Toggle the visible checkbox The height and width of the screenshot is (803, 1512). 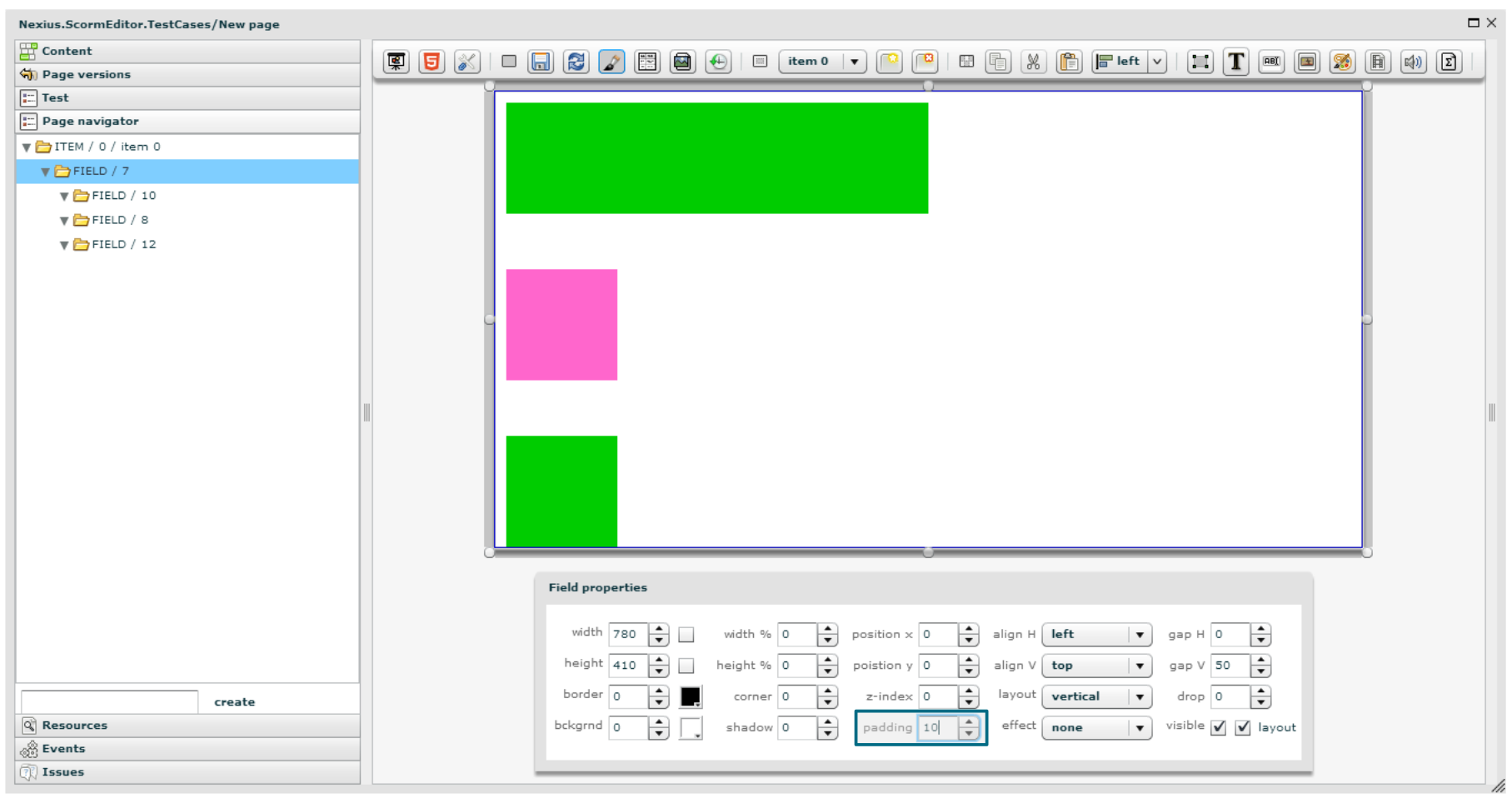[x=1219, y=727]
